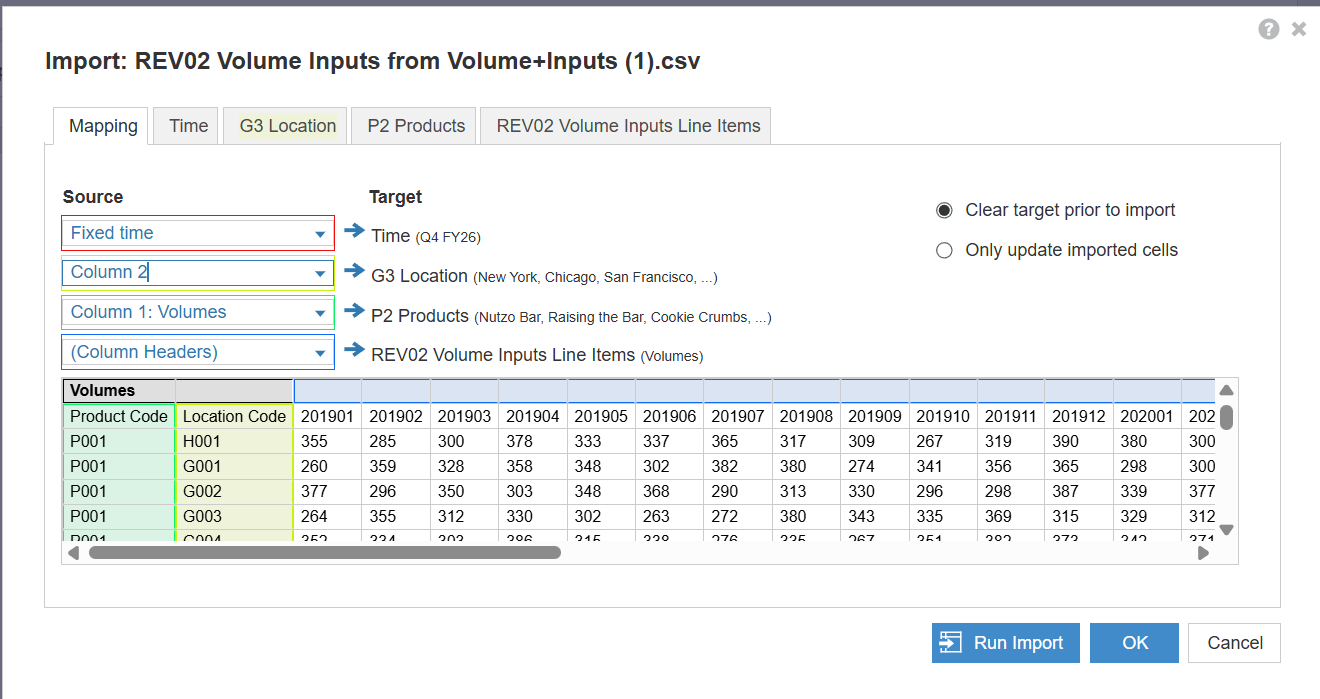Click P001 in the H001 row
This screenshot has height=699, width=1320.
click(119, 441)
